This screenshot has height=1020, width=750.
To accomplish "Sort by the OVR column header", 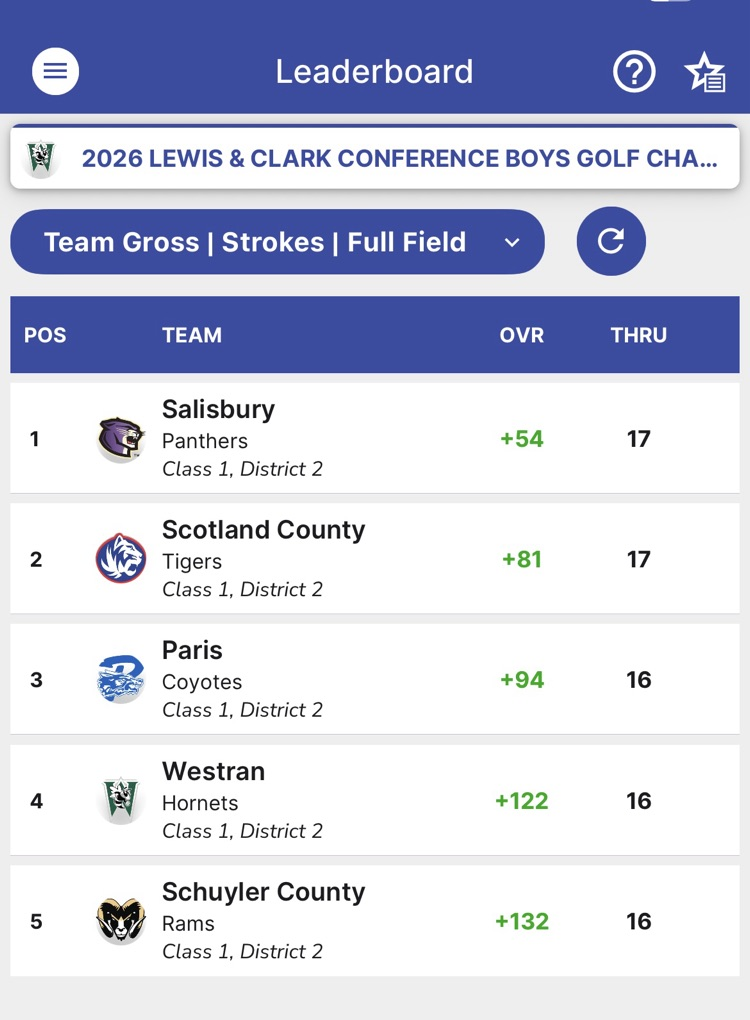I will (x=522, y=335).
